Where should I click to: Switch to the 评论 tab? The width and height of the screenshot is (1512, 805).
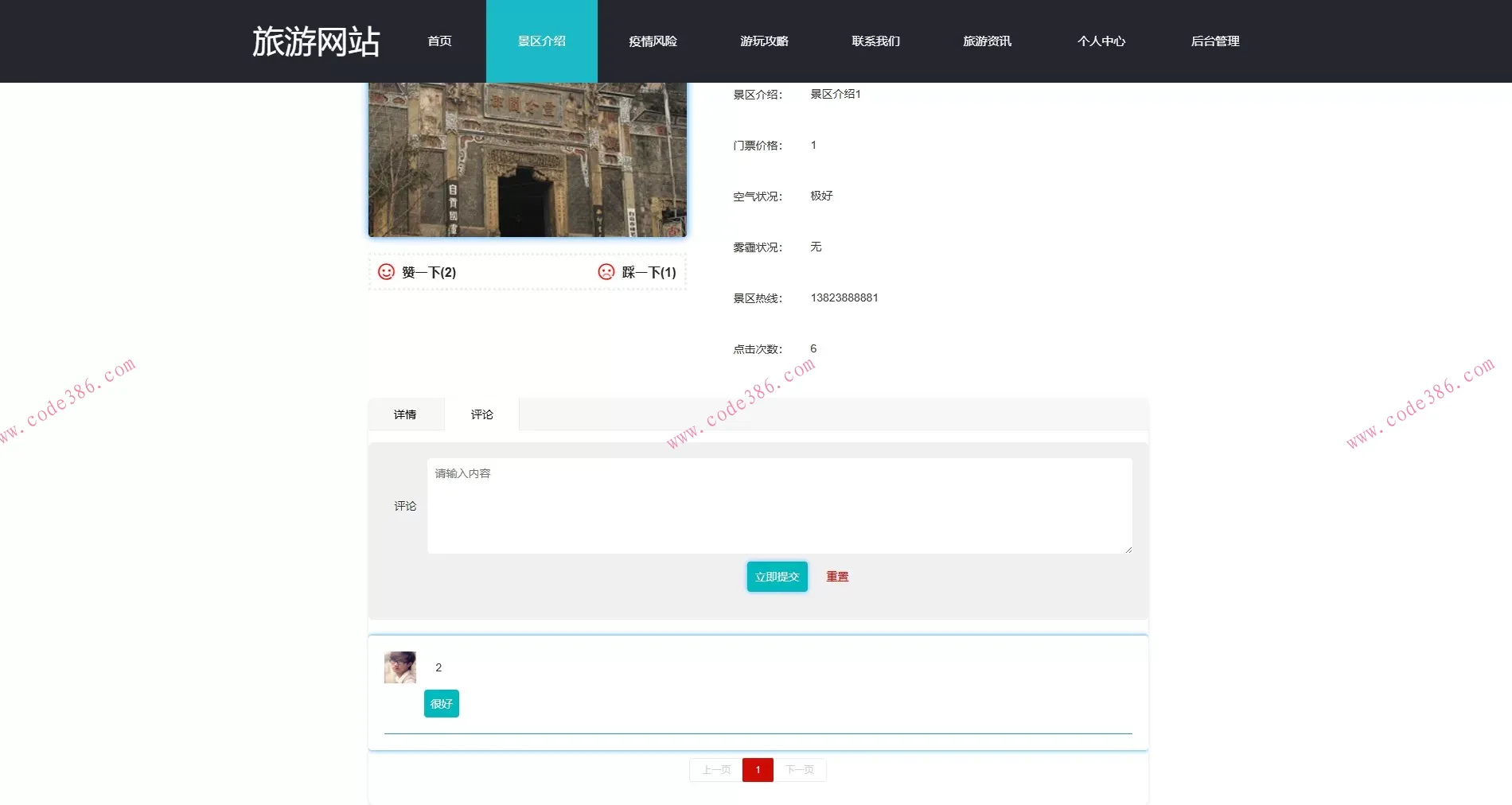pyautogui.click(x=481, y=414)
